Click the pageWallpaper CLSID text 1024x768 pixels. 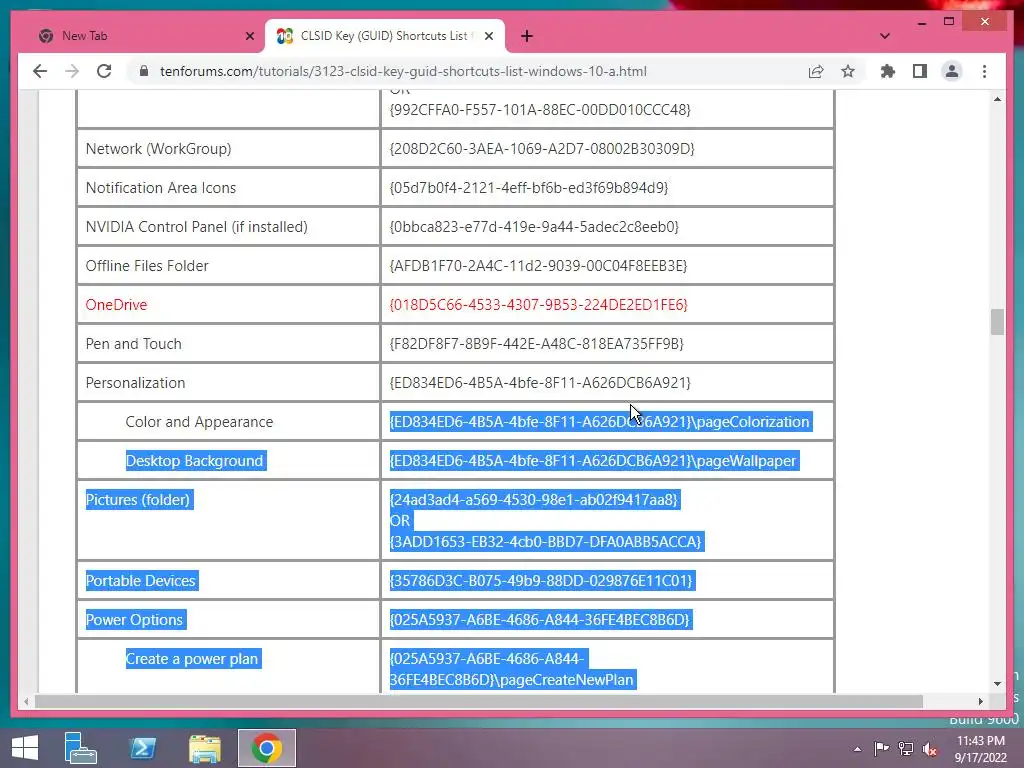point(593,461)
